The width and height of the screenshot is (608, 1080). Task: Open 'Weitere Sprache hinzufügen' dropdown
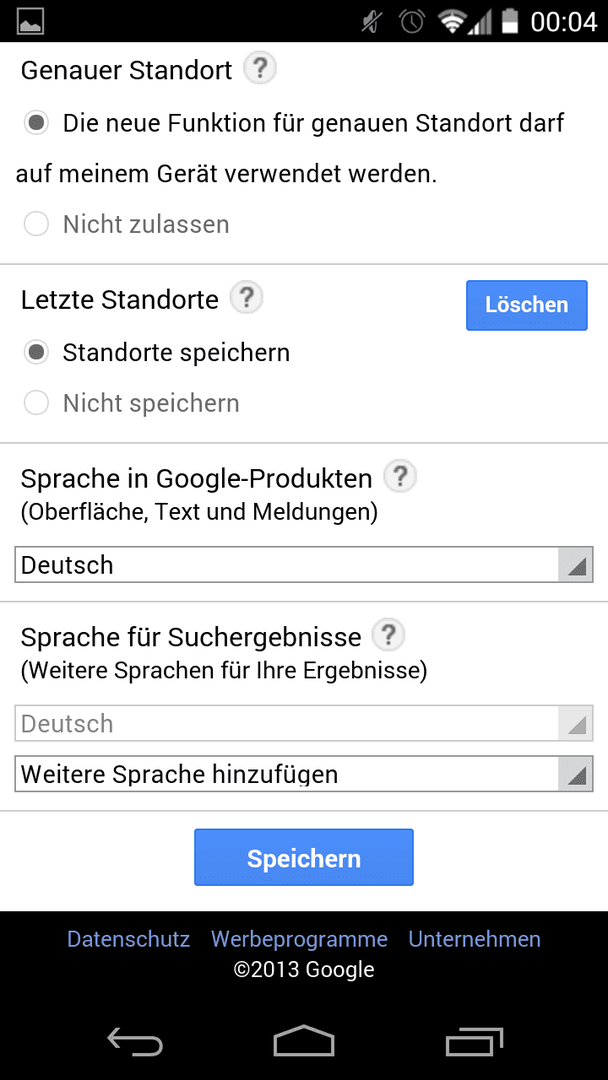click(x=304, y=773)
